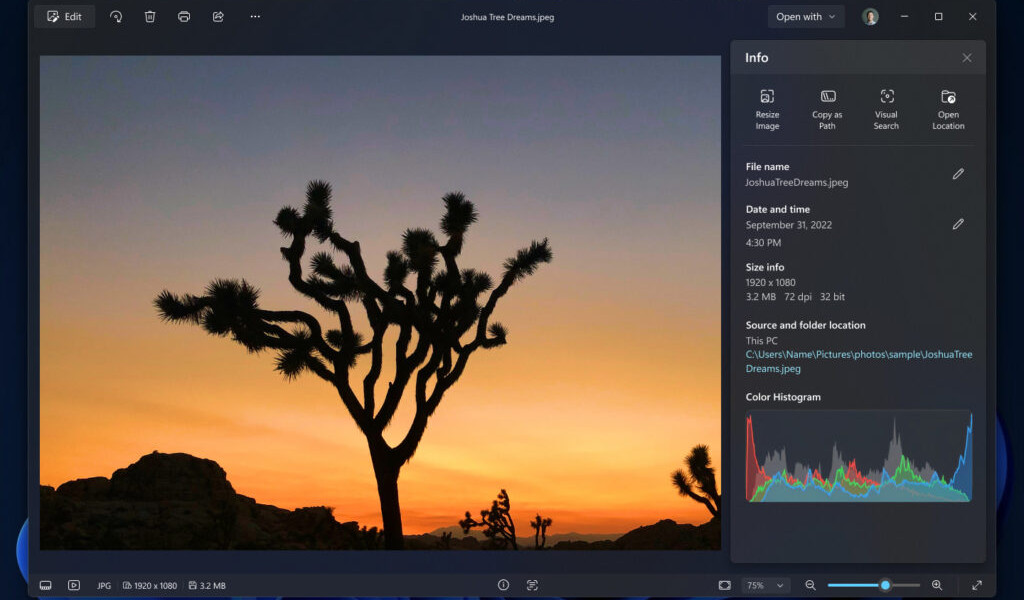1024x600 pixels.
Task: Click the 32 bit value
Action: coord(832,296)
